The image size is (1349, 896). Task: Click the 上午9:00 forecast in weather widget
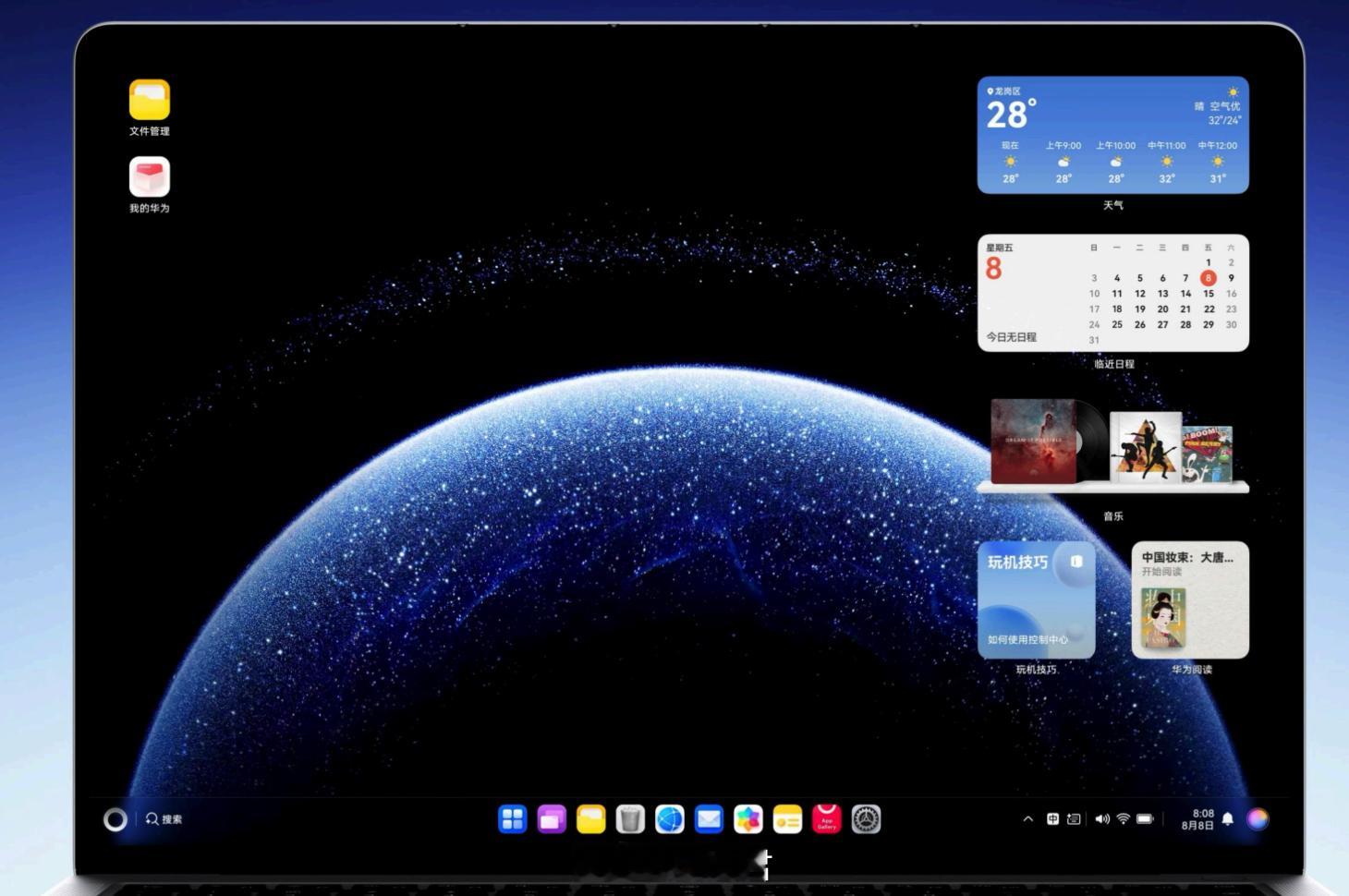(x=1063, y=162)
